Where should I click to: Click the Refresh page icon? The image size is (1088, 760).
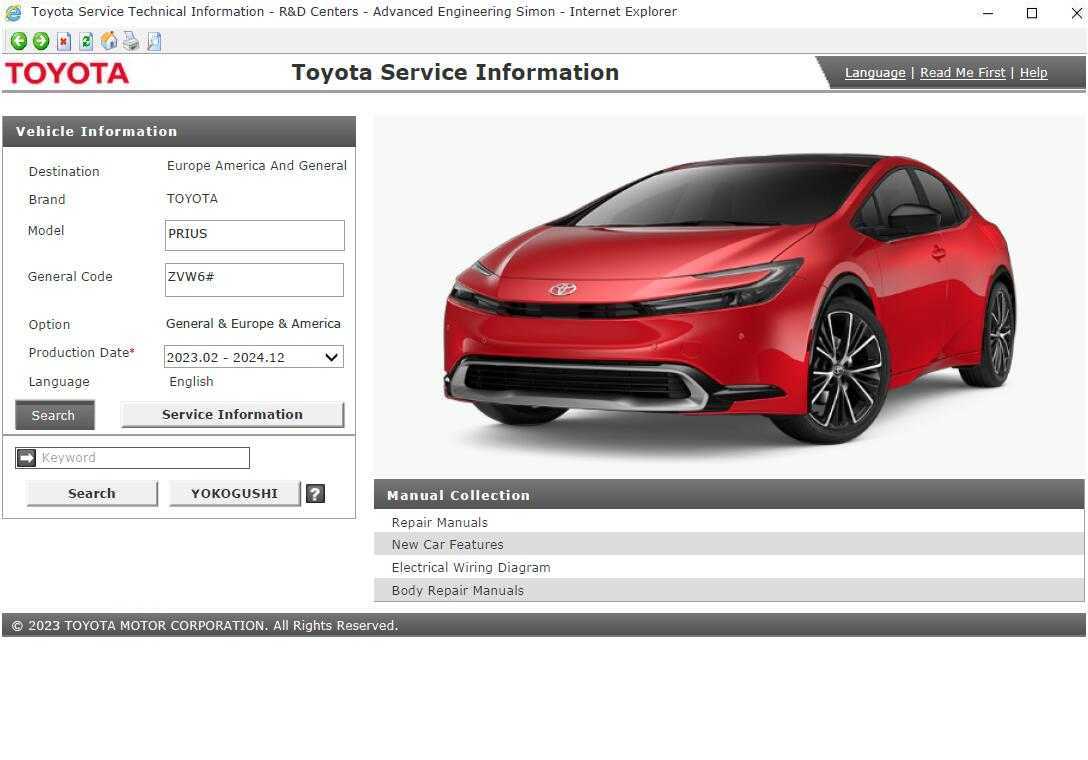86,42
